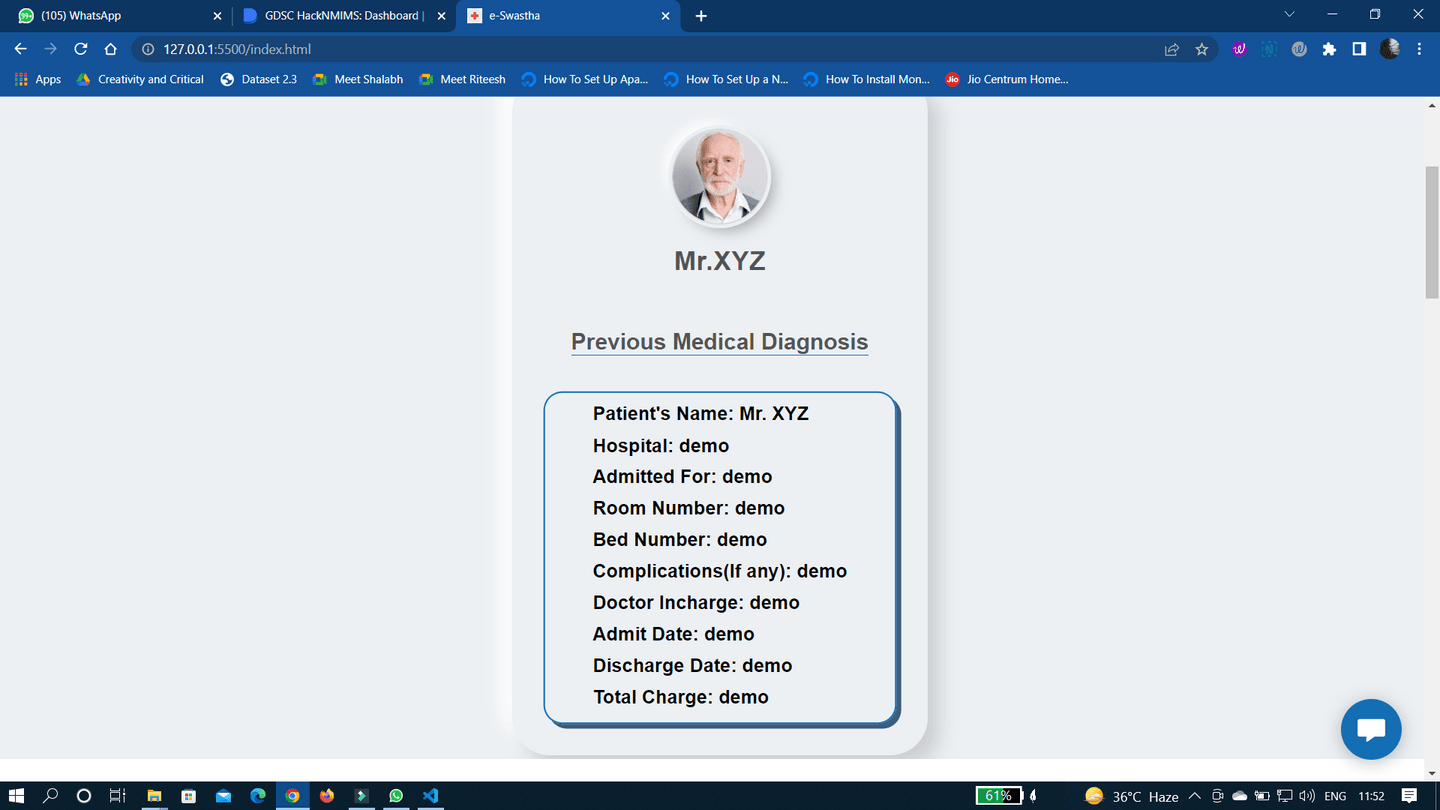Select Admit Date: demo line
Viewport: 1440px width, 810px height.
[x=674, y=634]
